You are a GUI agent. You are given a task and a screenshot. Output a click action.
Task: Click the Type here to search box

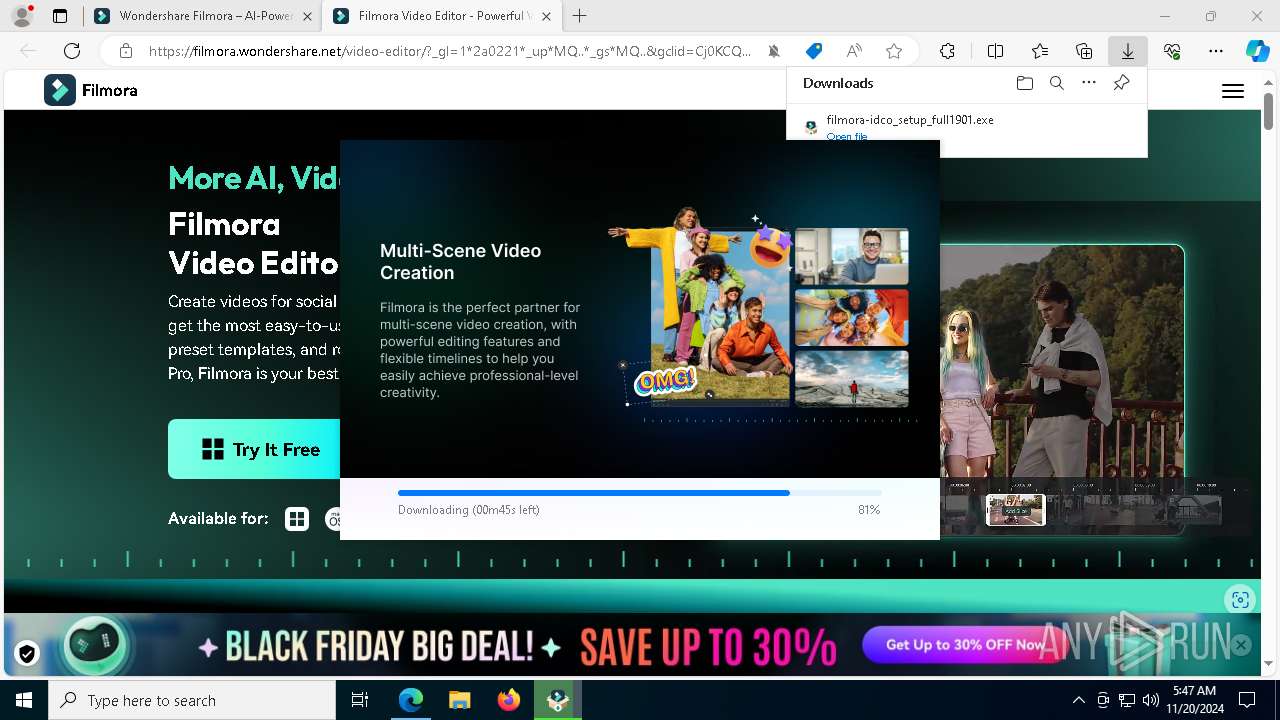pos(192,700)
